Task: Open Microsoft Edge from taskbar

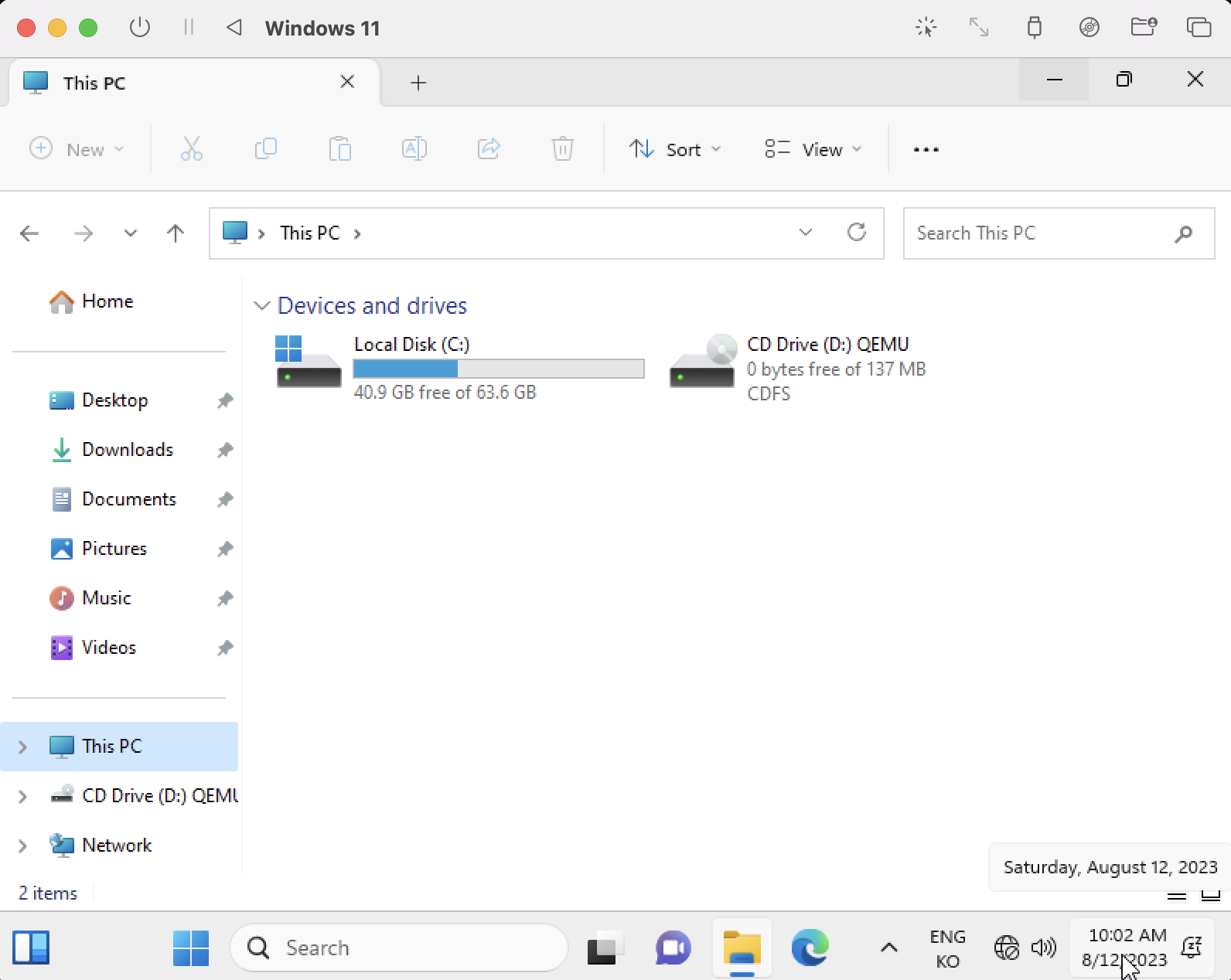Action: pyautogui.click(x=810, y=948)
